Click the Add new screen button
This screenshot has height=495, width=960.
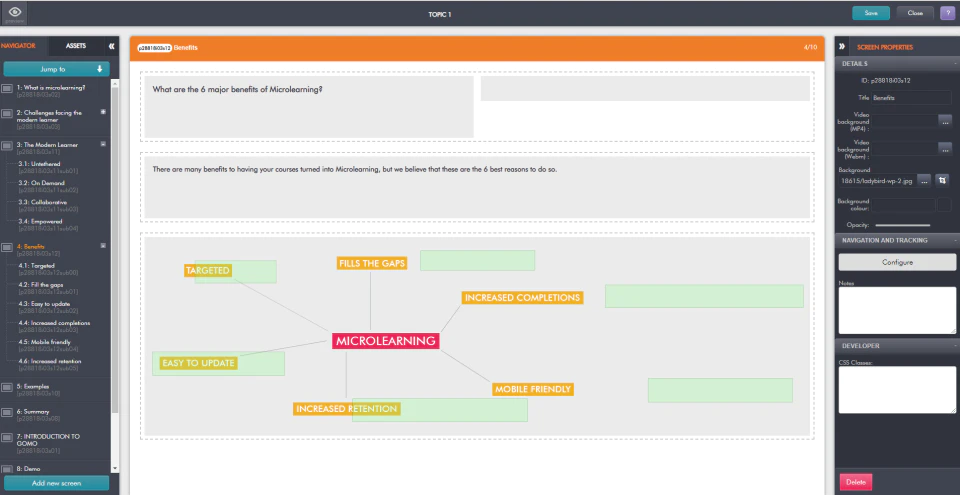[56, 483]
